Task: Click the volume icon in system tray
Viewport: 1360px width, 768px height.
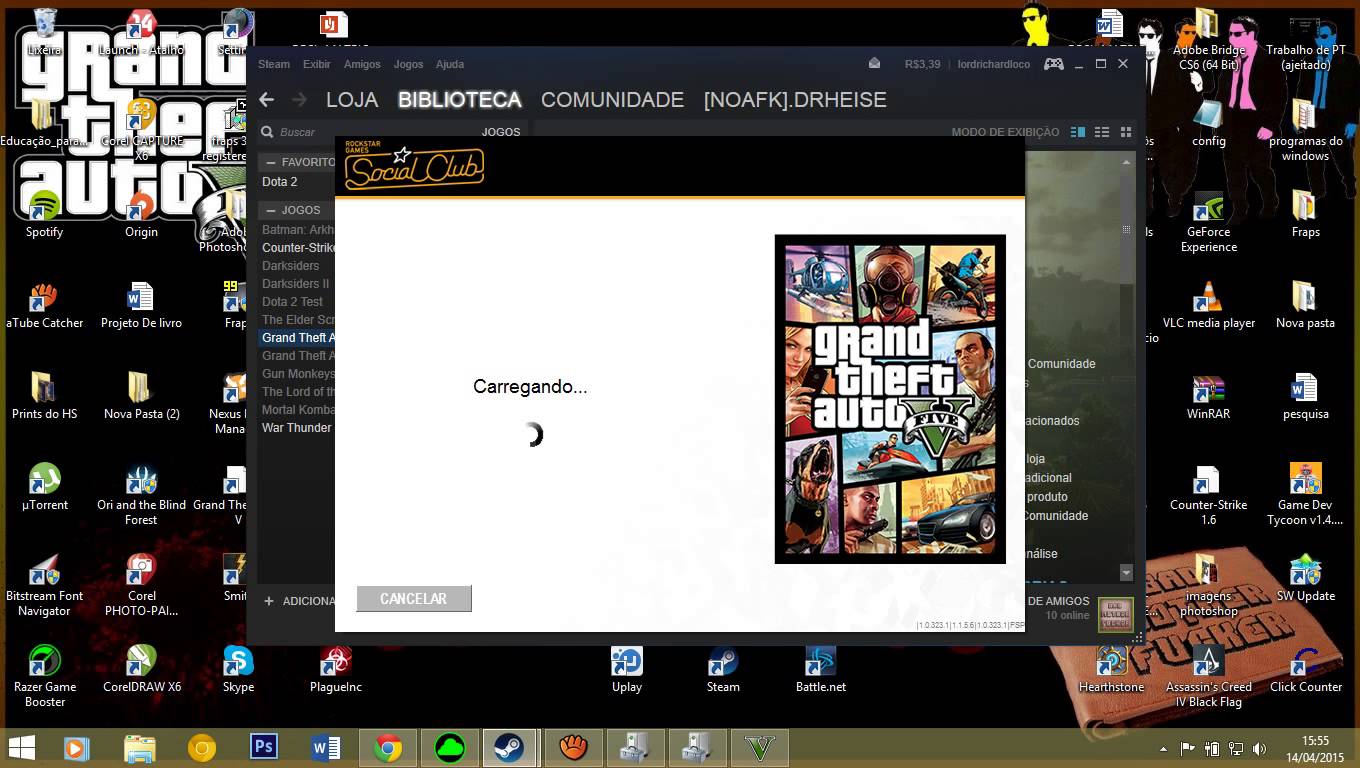Action: (1260, 749)
